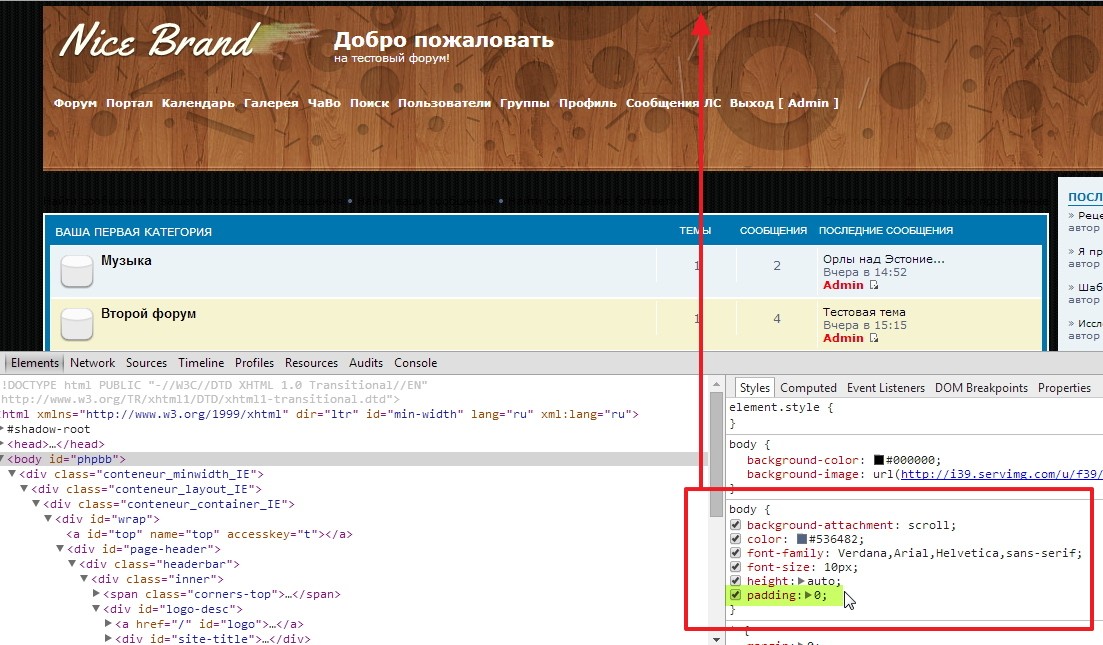This screenshot has height=645, width=1103.
Task: Open the Портал navigation link
Action: coord(129,103)
